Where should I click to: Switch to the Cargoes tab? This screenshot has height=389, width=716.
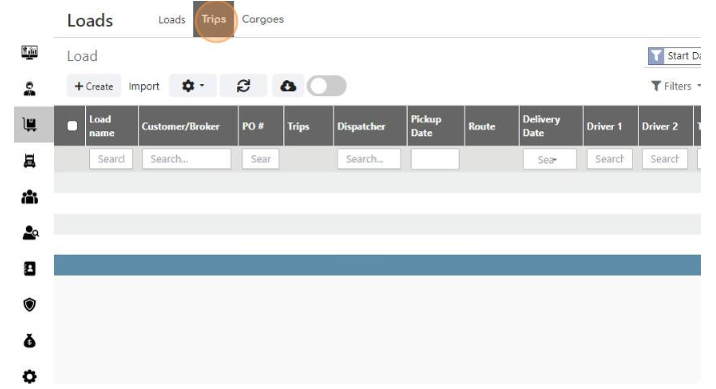(x=263, y=19)
